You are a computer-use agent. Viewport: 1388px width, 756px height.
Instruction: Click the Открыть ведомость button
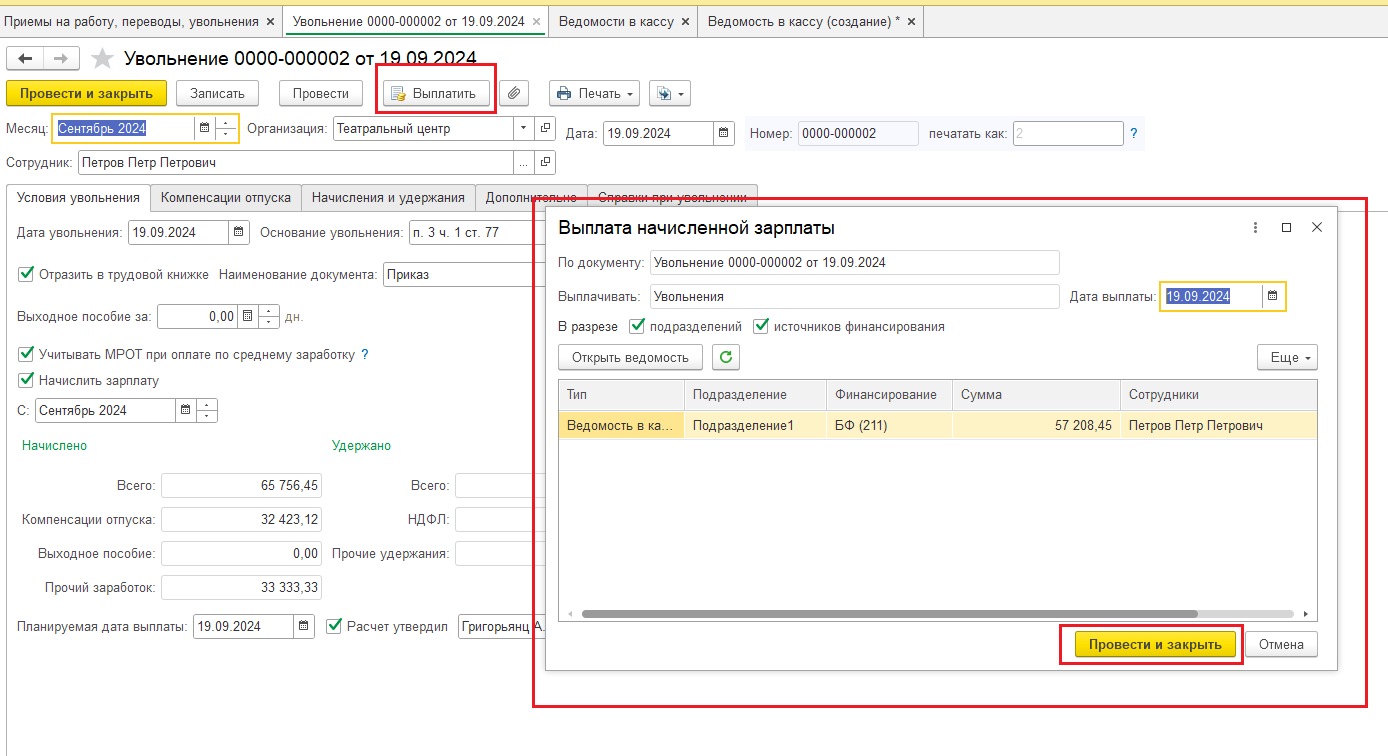tap(630, 357)
